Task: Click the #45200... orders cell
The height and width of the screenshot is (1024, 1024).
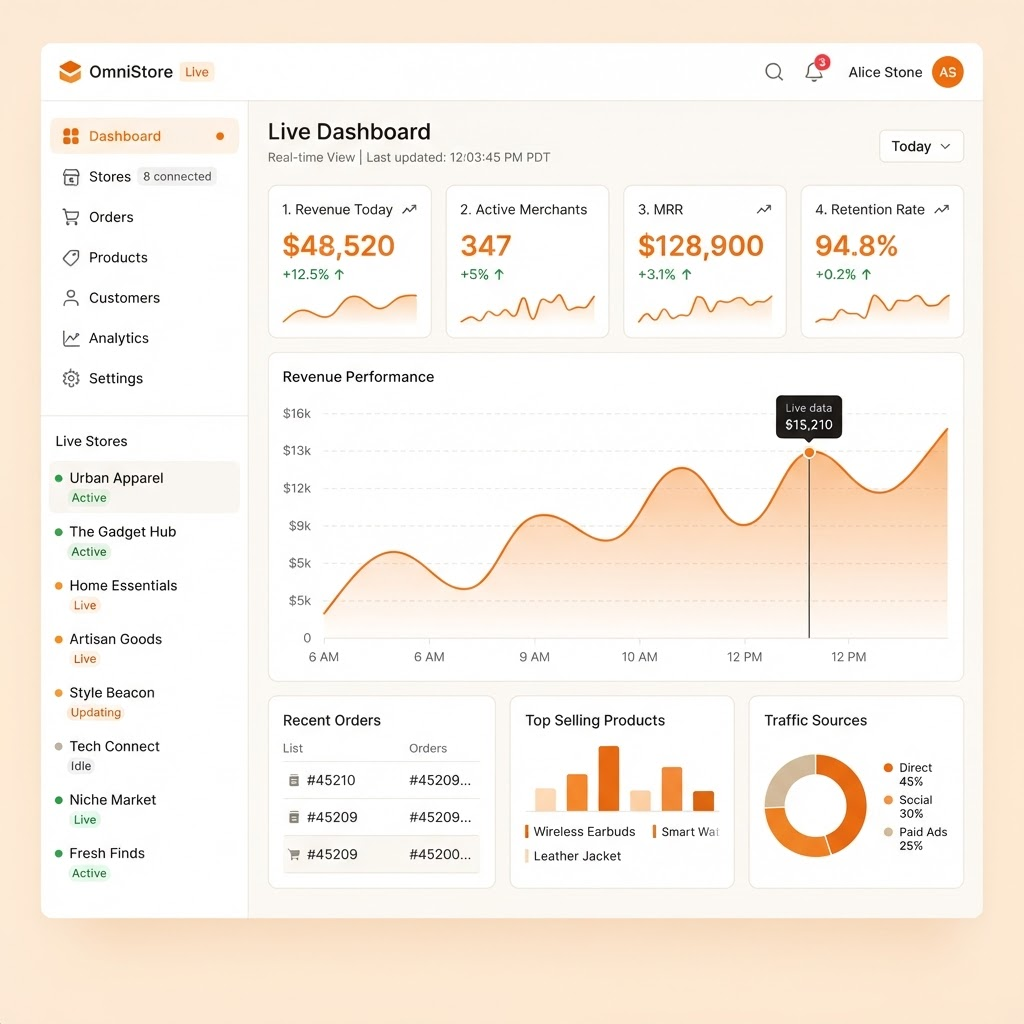Action: tap(440, 854)
